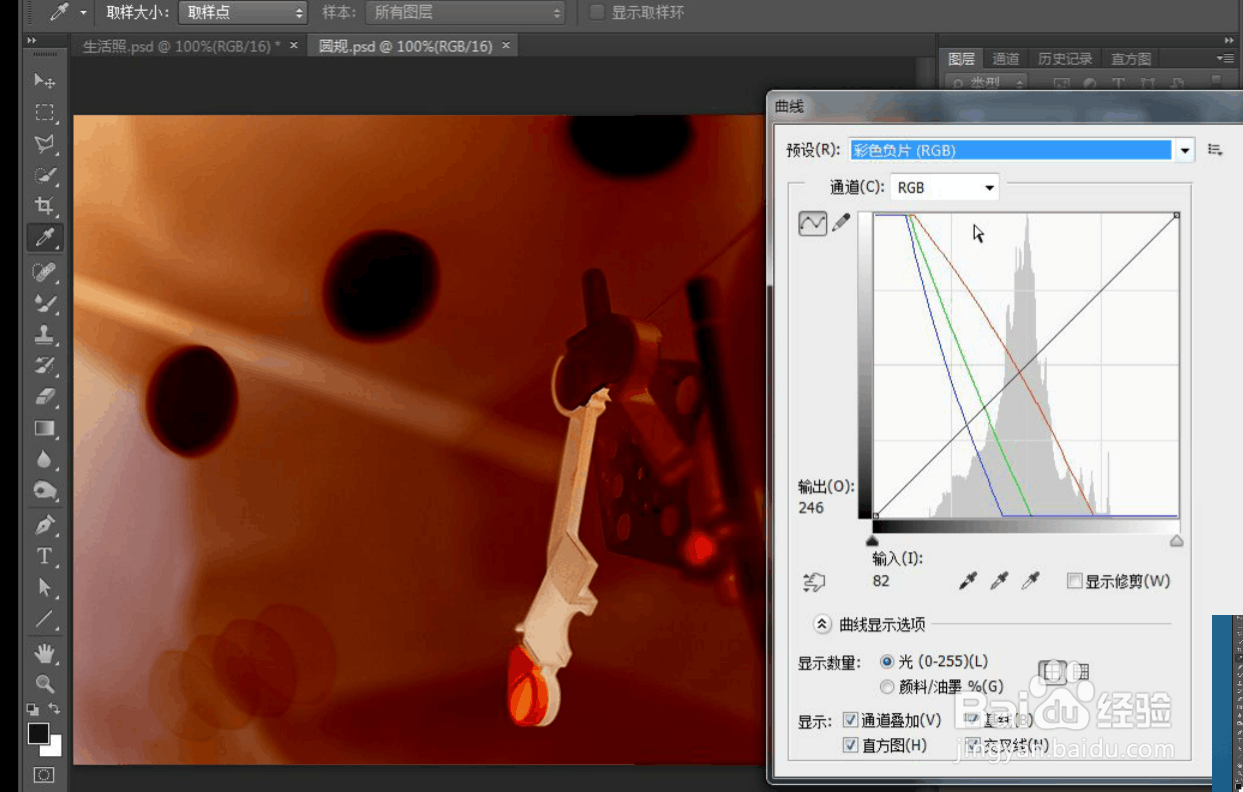Open panel options menu at top right
Image resolution: width=1243 pixels, height=792 pixels.
click(1225, 59)
